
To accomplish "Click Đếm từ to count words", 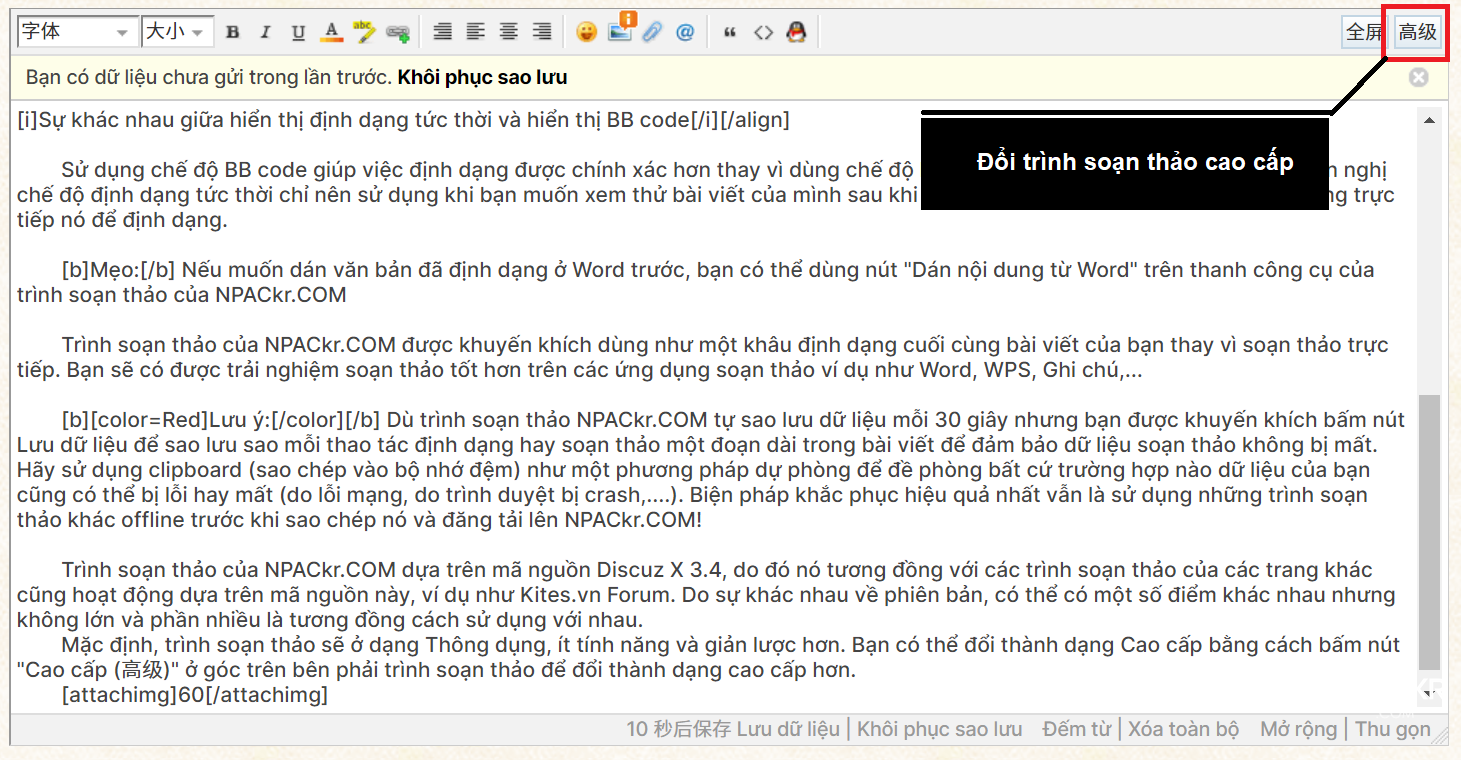I will tap(1076, 729).
